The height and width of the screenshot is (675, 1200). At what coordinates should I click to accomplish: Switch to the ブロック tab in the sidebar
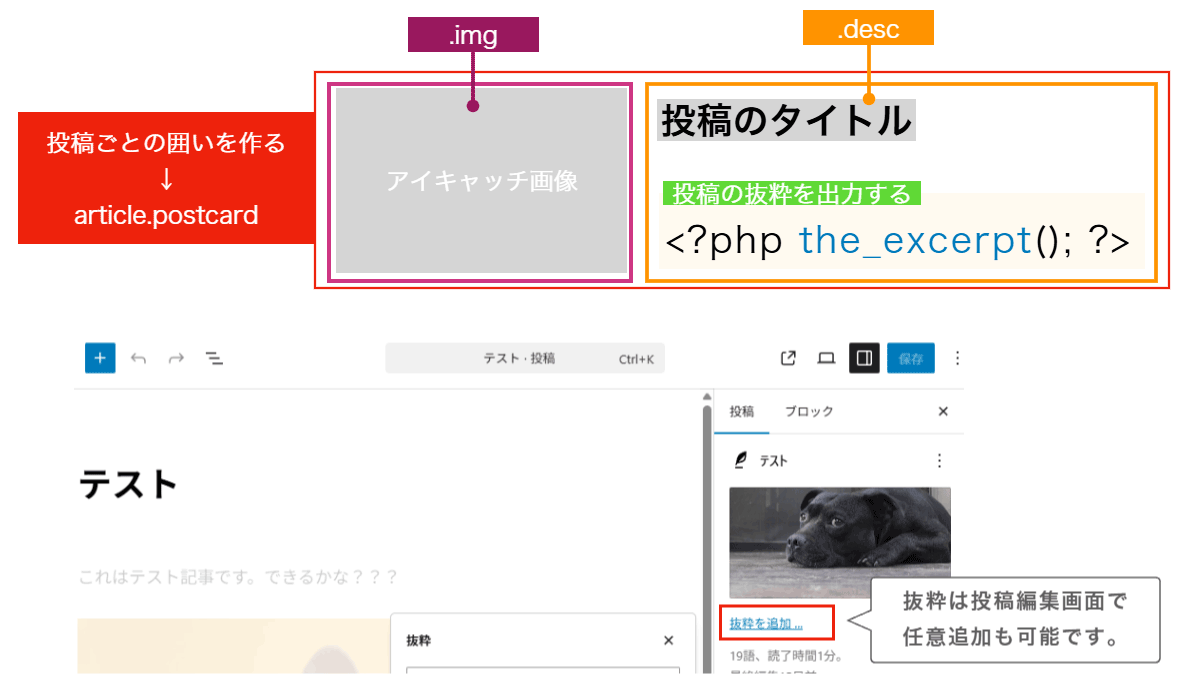coord(808,412)
